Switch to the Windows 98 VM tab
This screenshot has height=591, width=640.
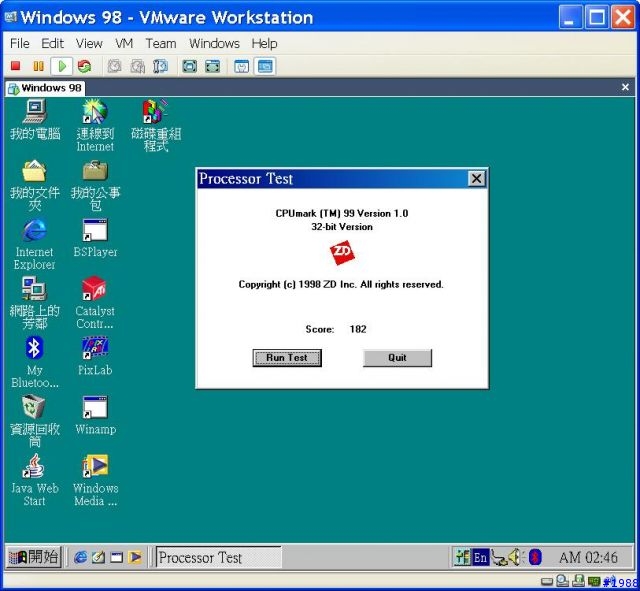coord(45,88)
